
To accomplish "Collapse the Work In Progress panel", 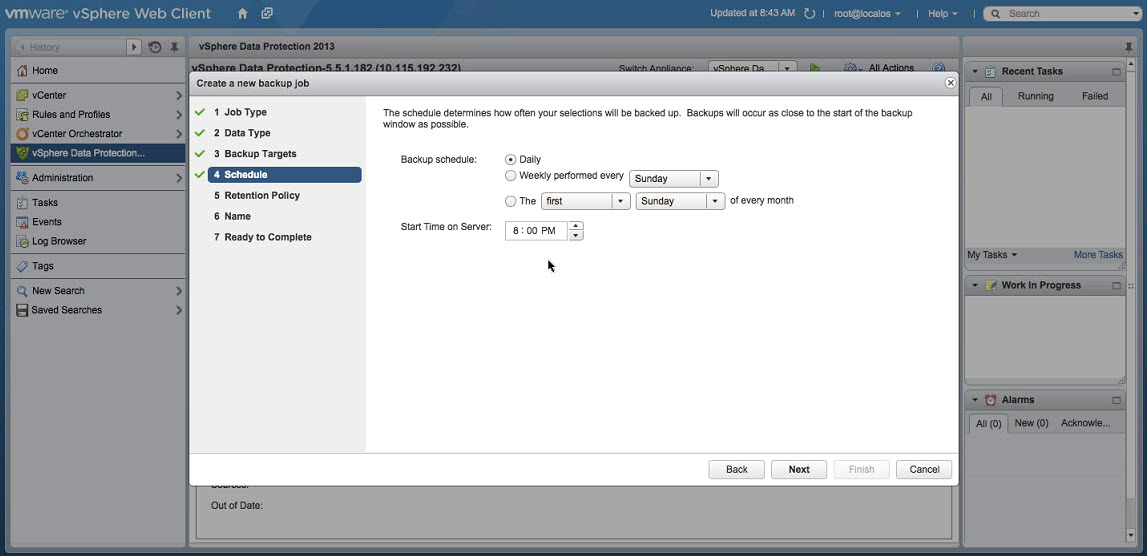I will [974, 285].
